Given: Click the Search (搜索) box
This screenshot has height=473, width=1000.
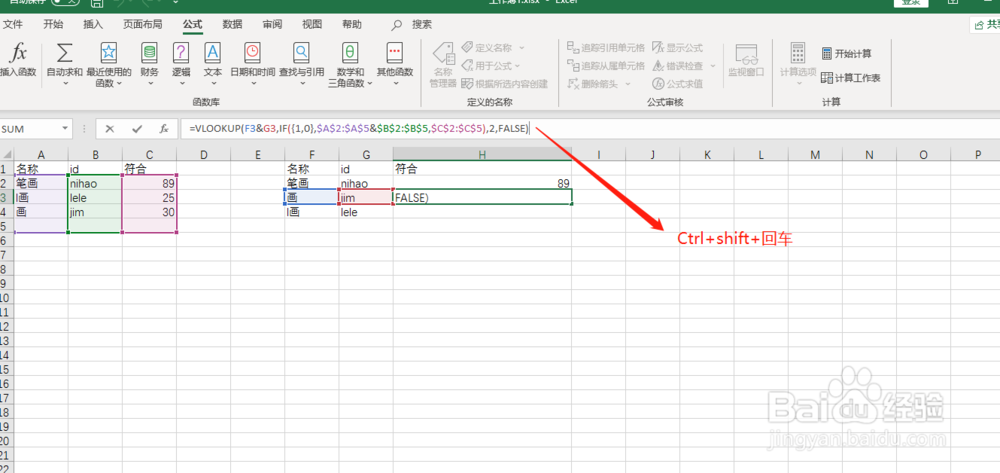Looking at the screenshot, I should (412, 25).
